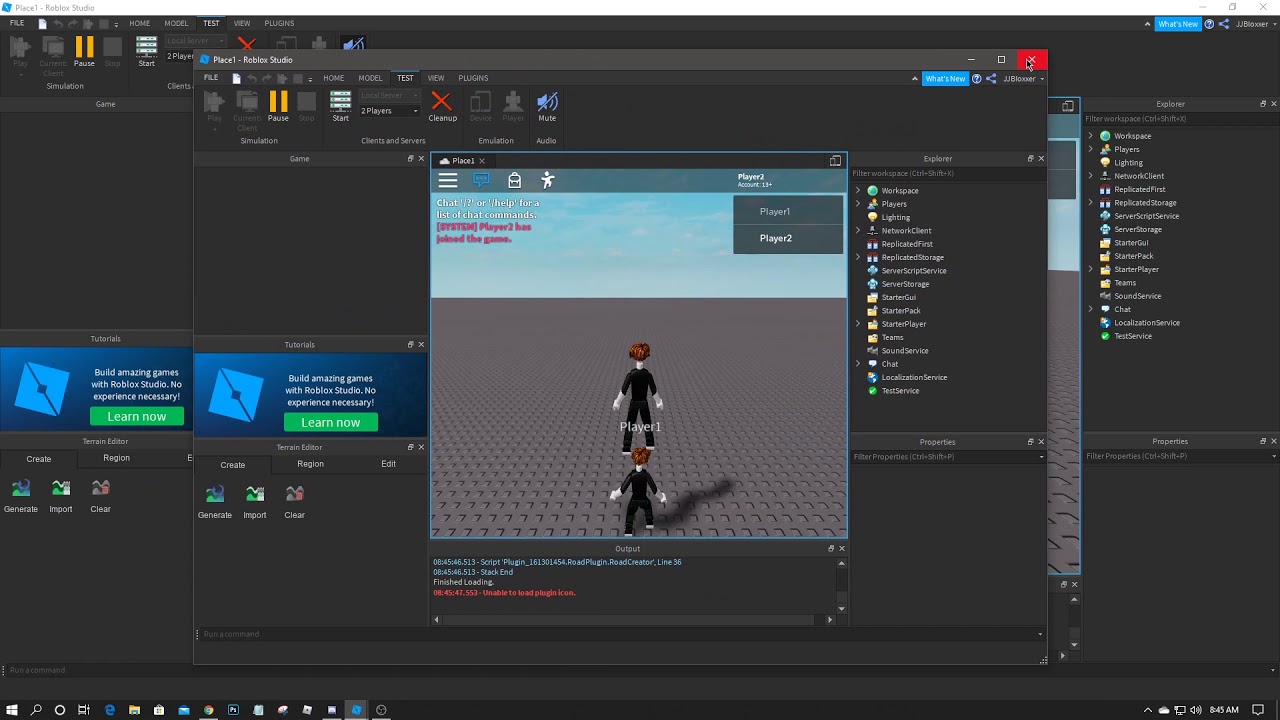Click the red Cleanup X icon
Image resolution: width=1280 pixels, height=720 pixels.
click(442, 106)
